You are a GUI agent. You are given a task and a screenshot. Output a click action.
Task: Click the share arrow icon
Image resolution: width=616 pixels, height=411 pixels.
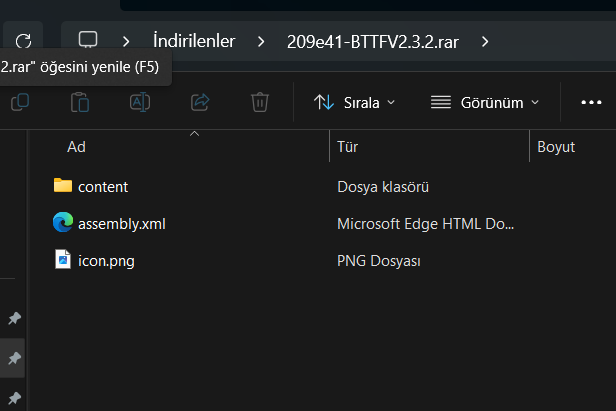pyautogui.click(x=200, y=102)
